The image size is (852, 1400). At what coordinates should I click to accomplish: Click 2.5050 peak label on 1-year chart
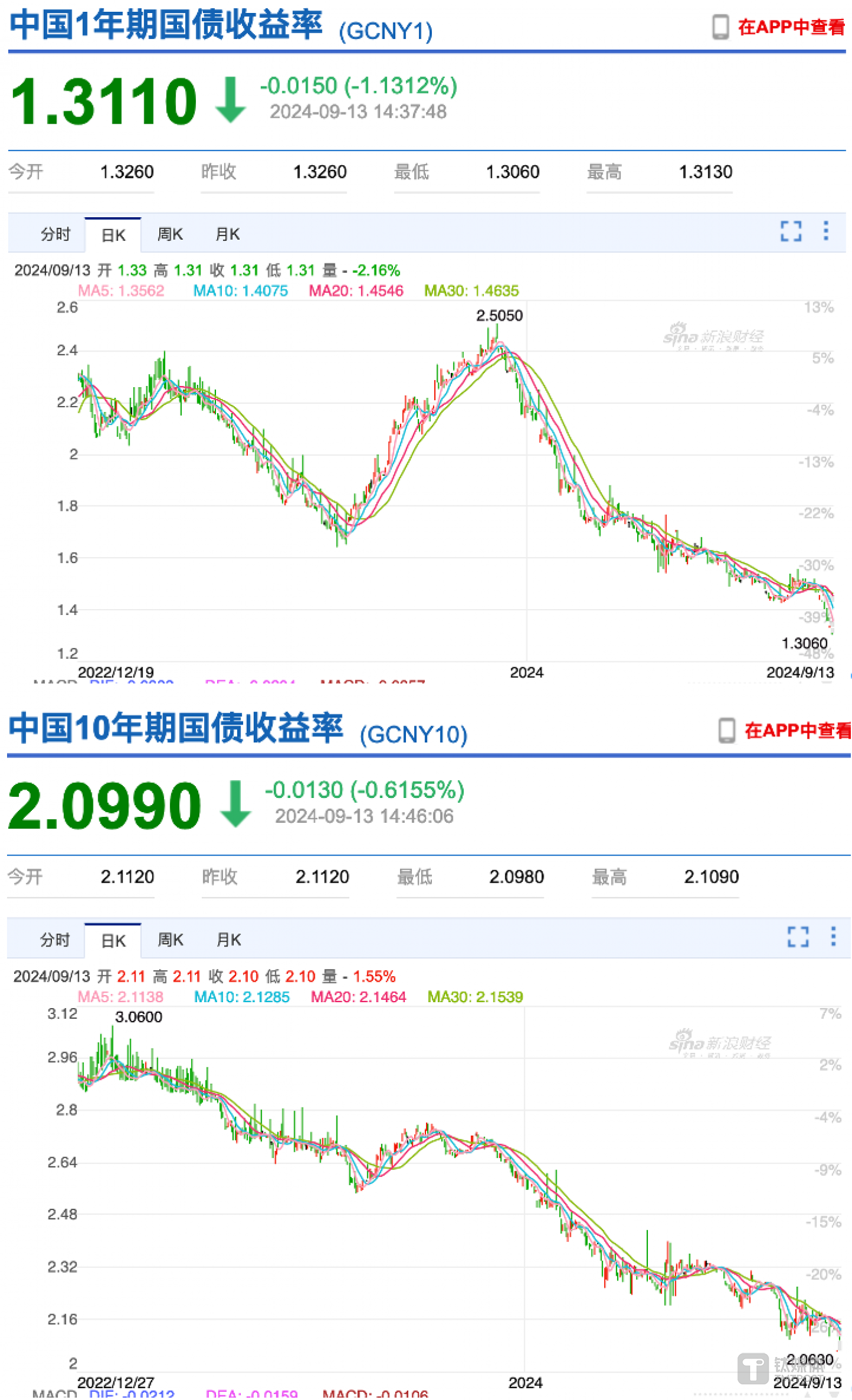(499, 316)
